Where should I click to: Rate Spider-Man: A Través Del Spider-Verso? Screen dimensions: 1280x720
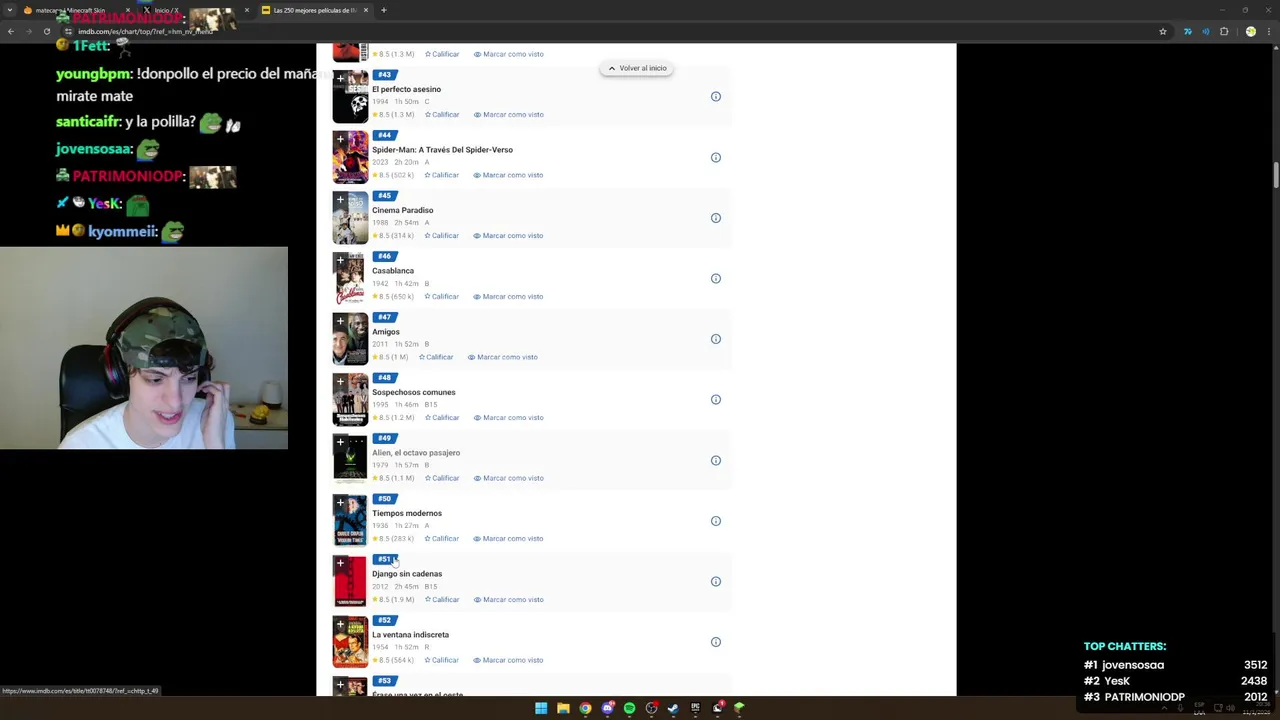442,175
